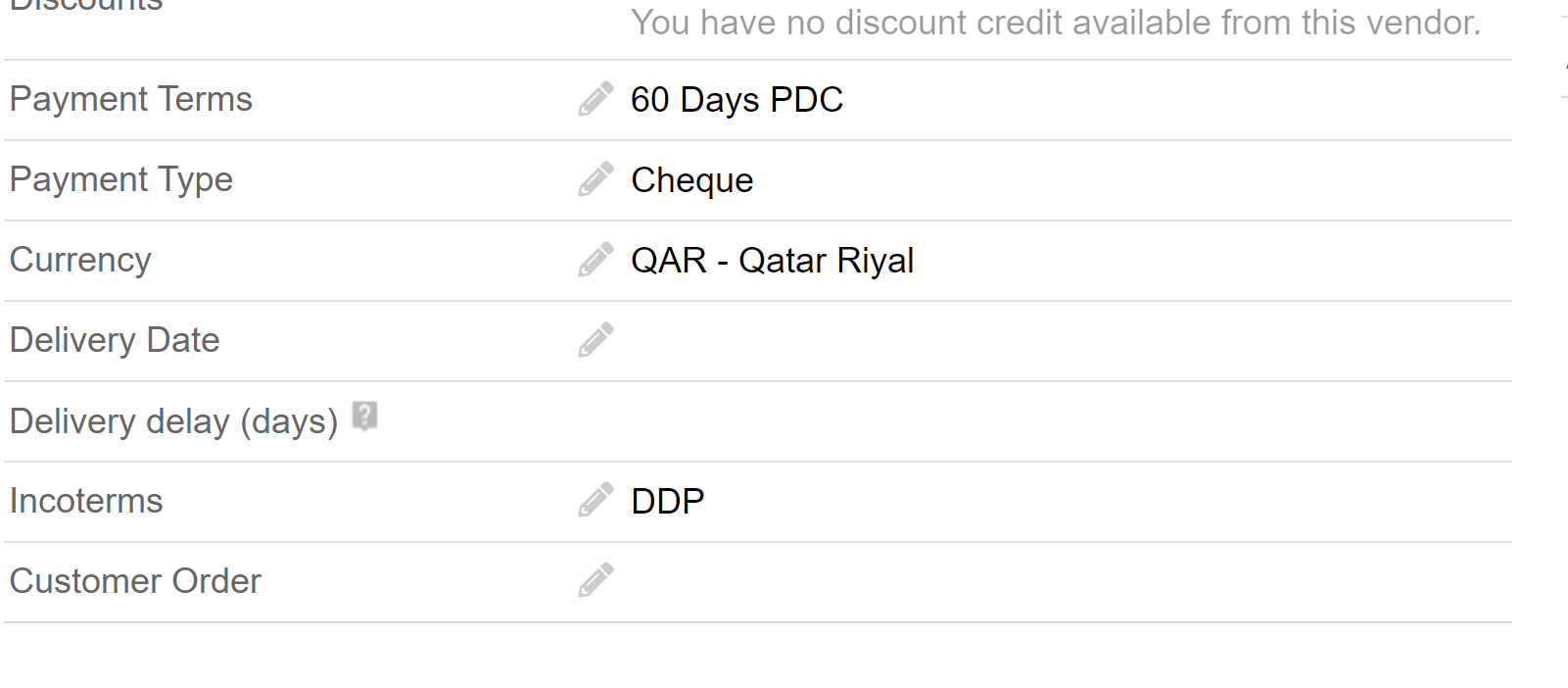The height and width of the screenshot is (688, 1568).
Task: Click the Payment Terms label
Action: click(131, 99)
